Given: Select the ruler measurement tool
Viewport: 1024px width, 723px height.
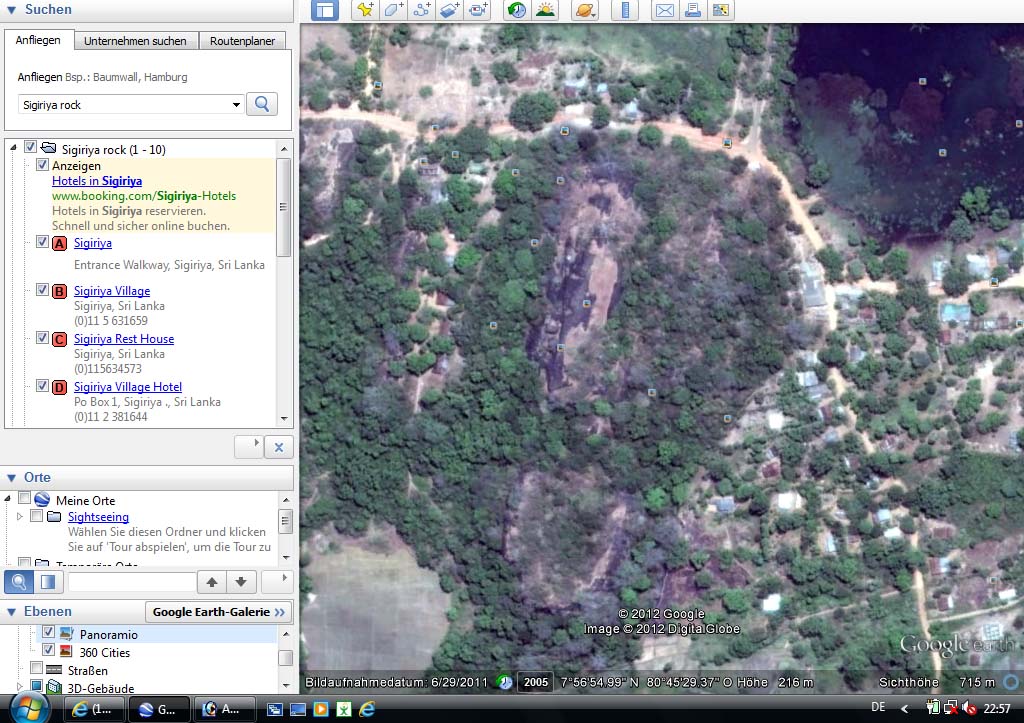Looking at the screenshot, I should point(625,10).
